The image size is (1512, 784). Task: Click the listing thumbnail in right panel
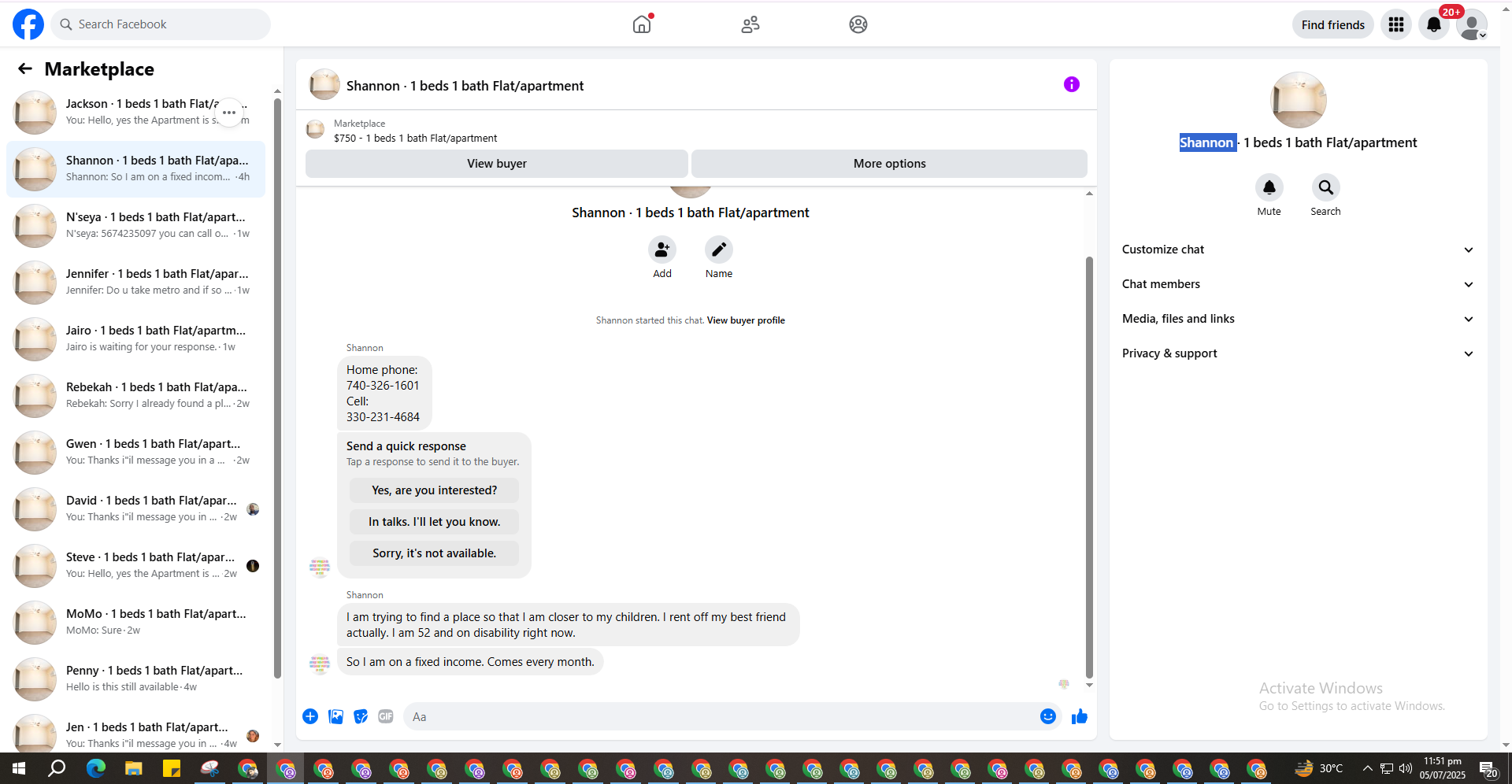1298,100
